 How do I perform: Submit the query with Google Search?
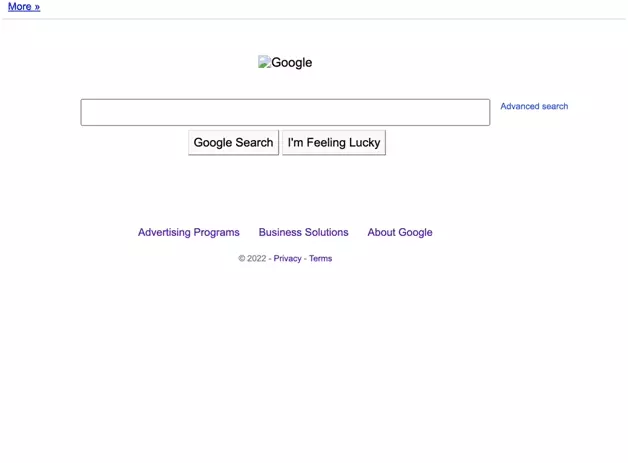point(233,143)
